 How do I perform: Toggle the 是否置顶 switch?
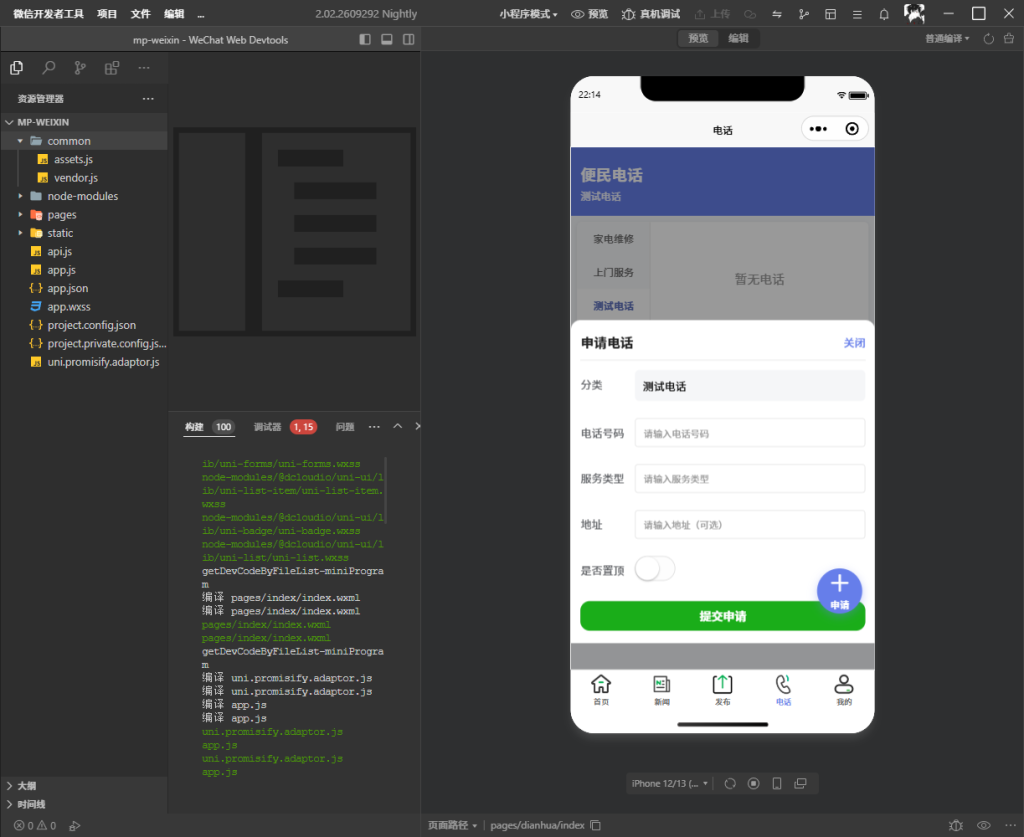[655, 569]
